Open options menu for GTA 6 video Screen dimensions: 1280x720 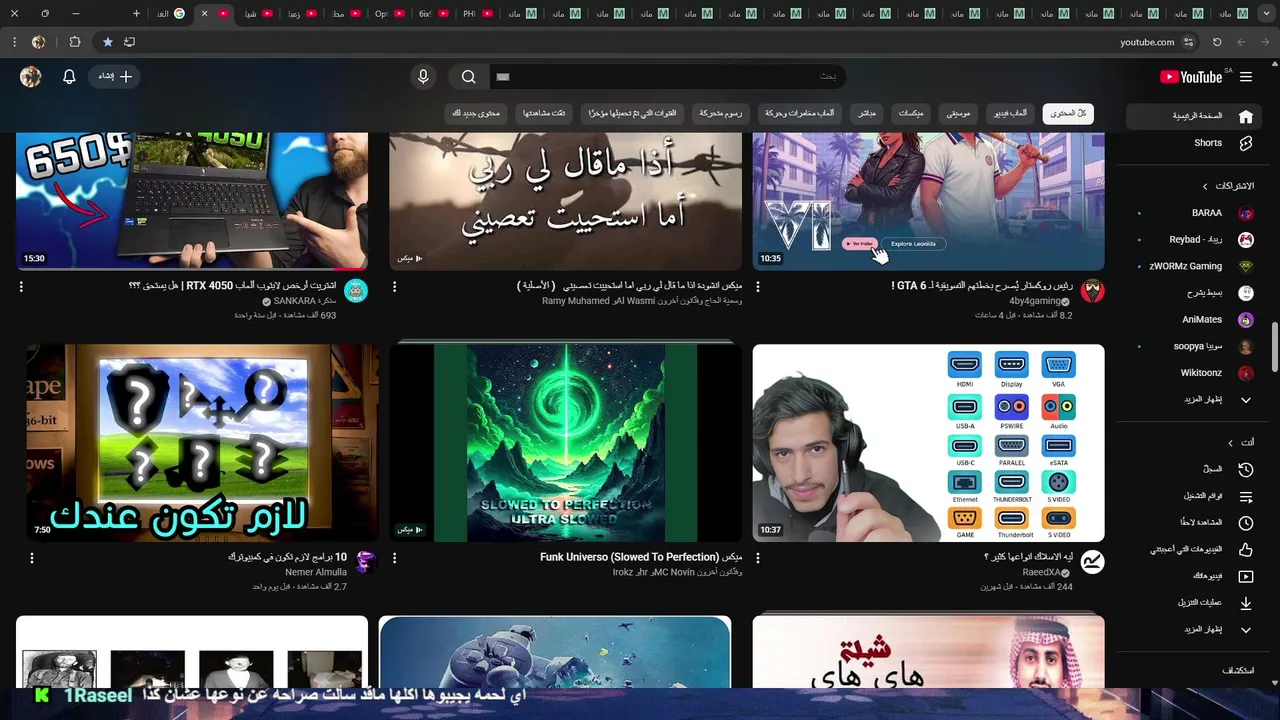coord(757,287)
